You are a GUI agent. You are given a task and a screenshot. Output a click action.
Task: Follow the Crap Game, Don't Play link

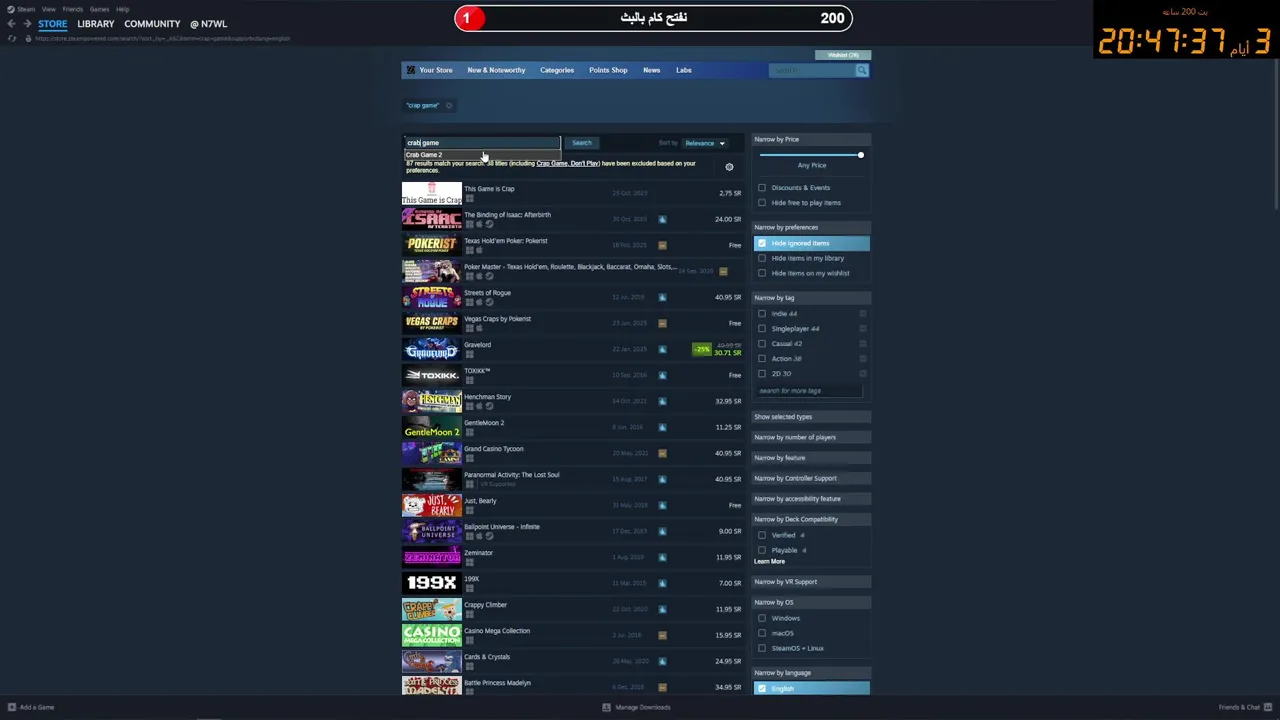568,163
